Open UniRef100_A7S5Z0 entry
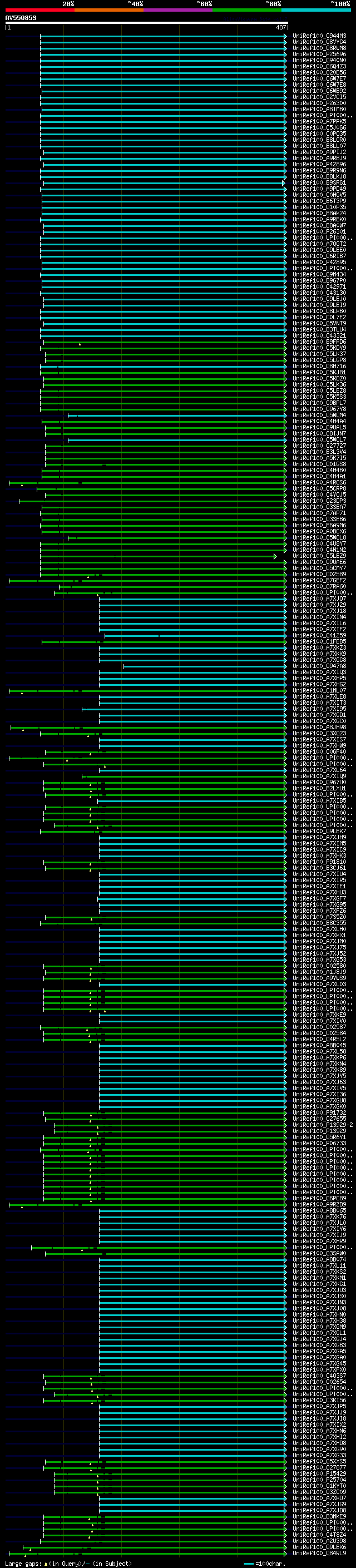This screenshot has width=356, height=1568. [319, 917]
